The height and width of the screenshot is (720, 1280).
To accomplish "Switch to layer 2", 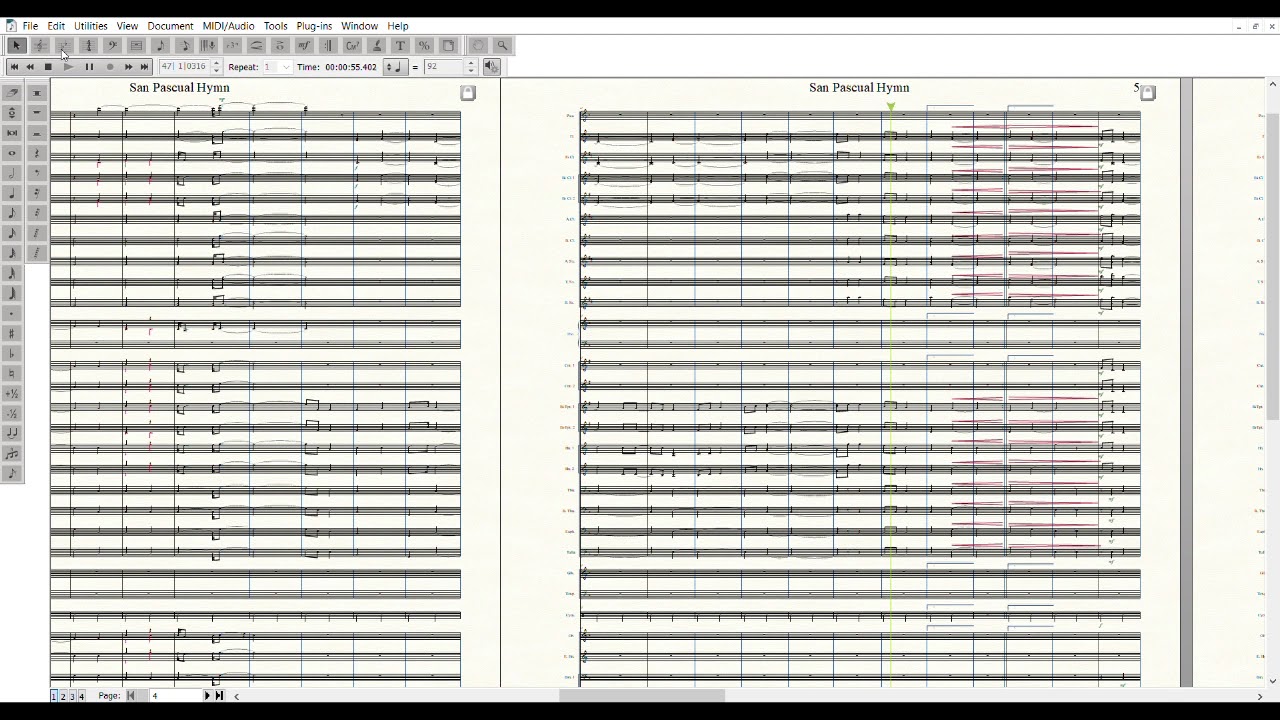I will (x=63, y=696).
